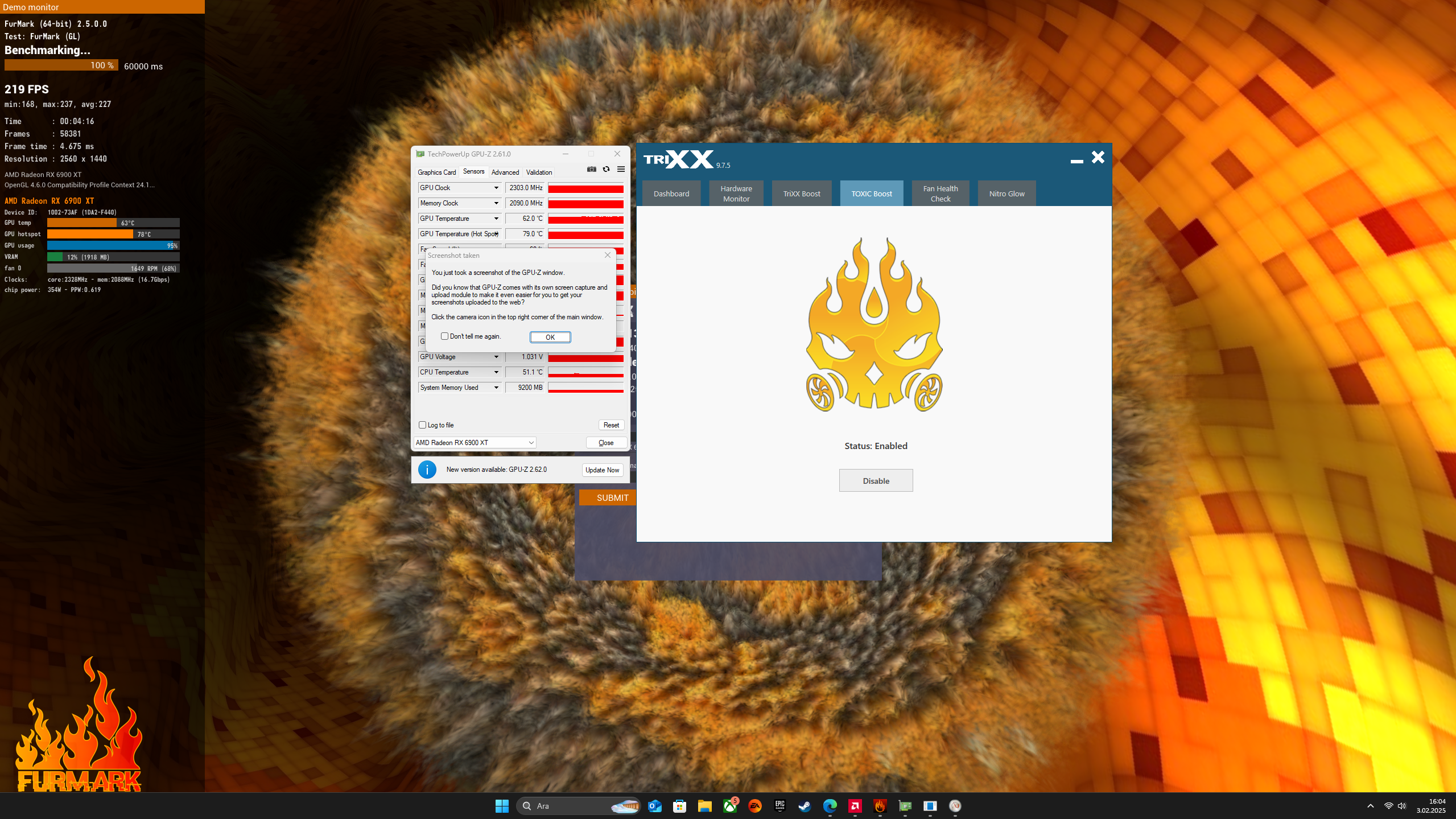Close the Screenshot taken dialog with X
Viewport: 1456px width, 819px height.
(608, 255)
